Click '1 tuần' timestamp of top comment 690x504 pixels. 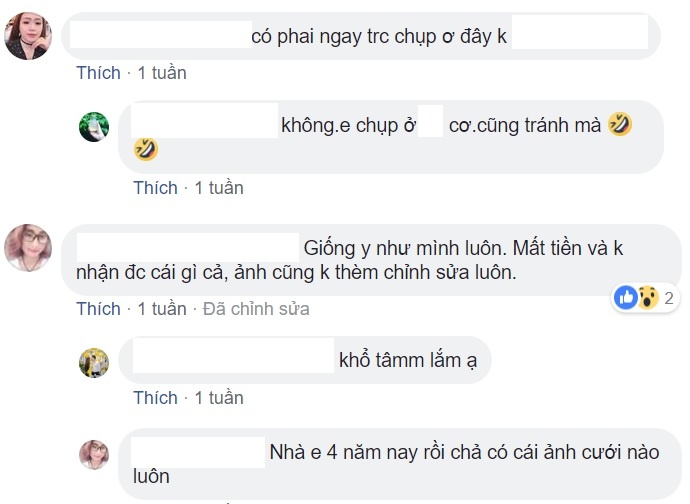pos(162,73)
